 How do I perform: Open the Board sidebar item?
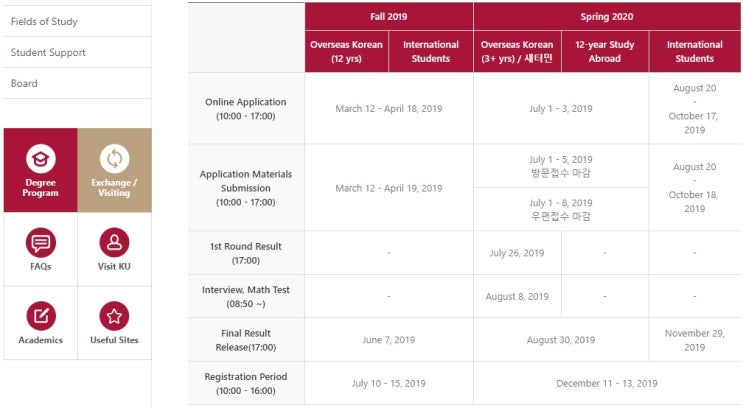pos(77,83)
